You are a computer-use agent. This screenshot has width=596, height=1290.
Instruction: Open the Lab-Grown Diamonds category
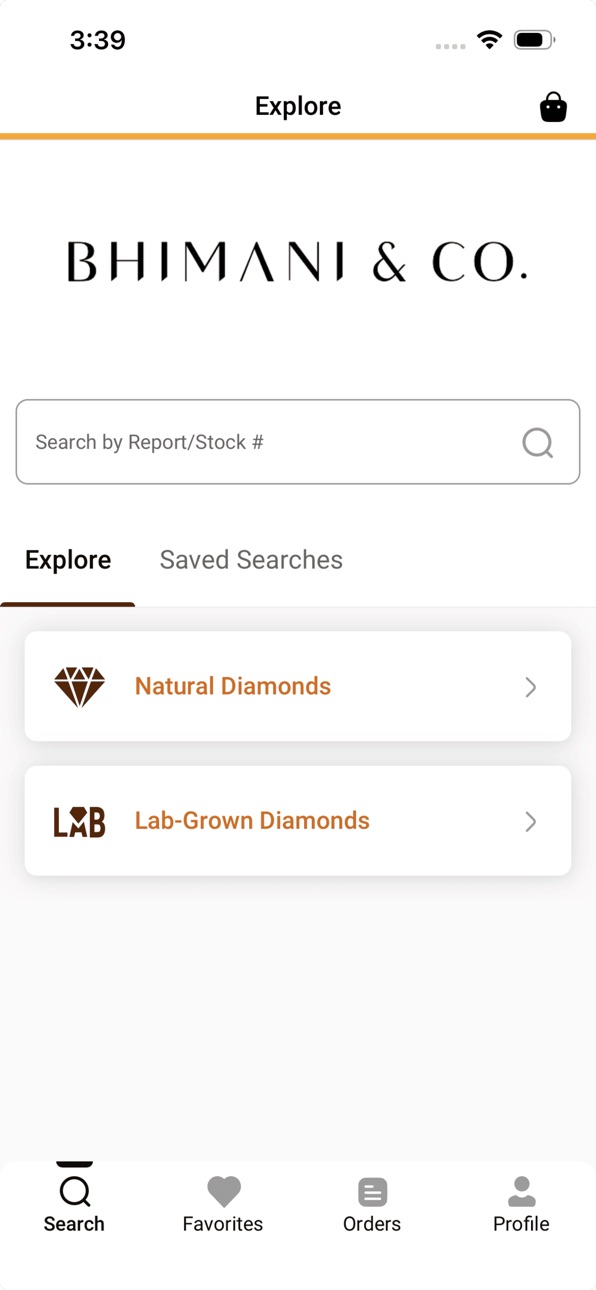point(298,821)
